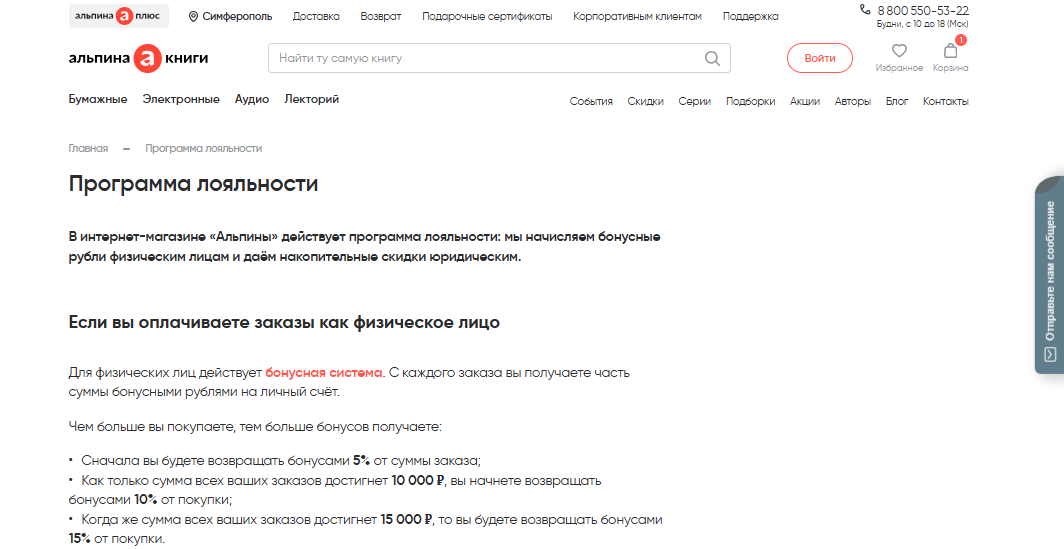Go to Аудио section
This screenshot has width=1064, height=549.
pyautogui.click(x=252, y=99)
